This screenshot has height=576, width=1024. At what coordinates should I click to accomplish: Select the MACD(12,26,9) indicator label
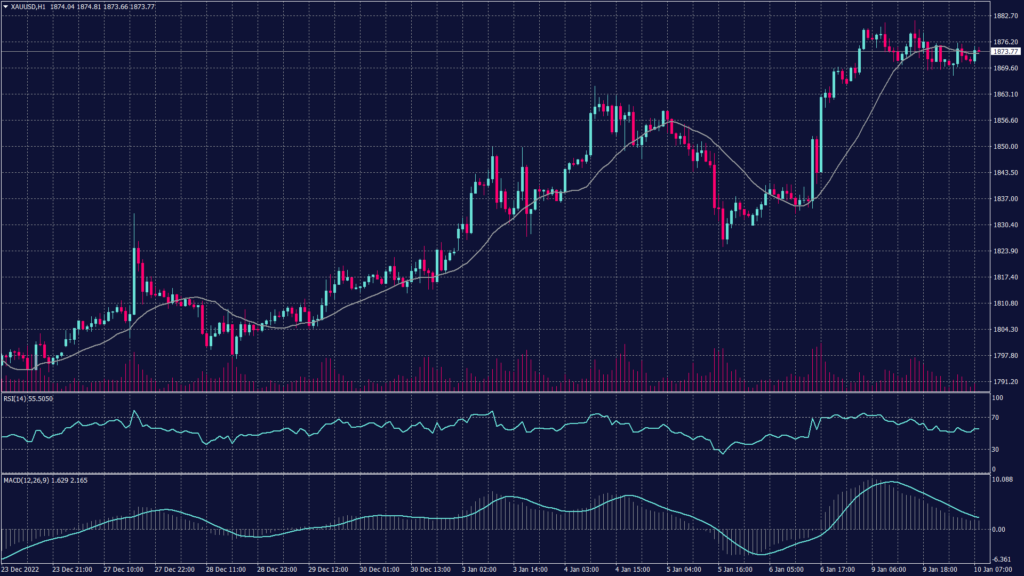click(x=36, y=479)
